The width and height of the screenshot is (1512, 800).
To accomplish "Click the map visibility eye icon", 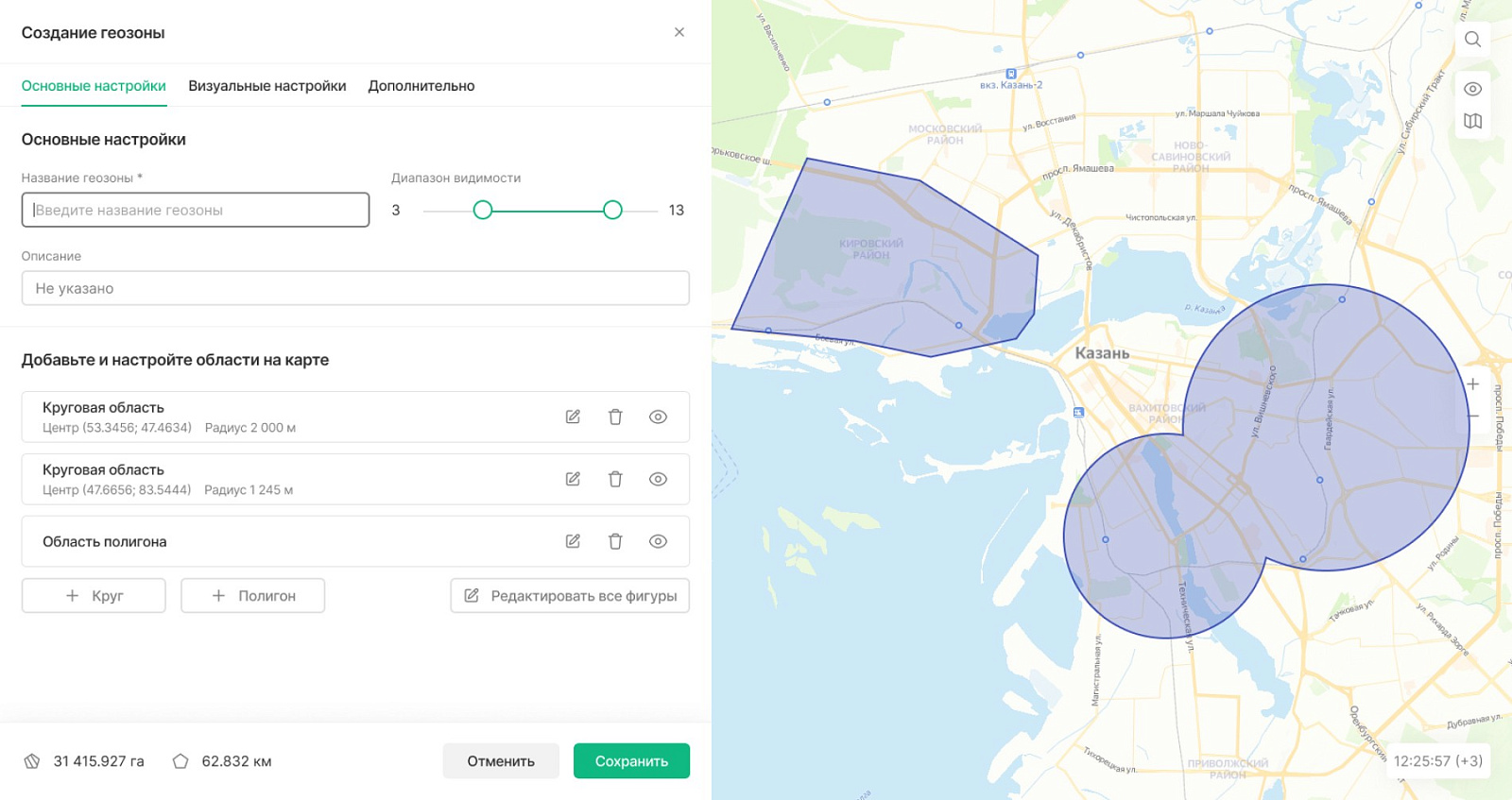I will point(1472,89).
